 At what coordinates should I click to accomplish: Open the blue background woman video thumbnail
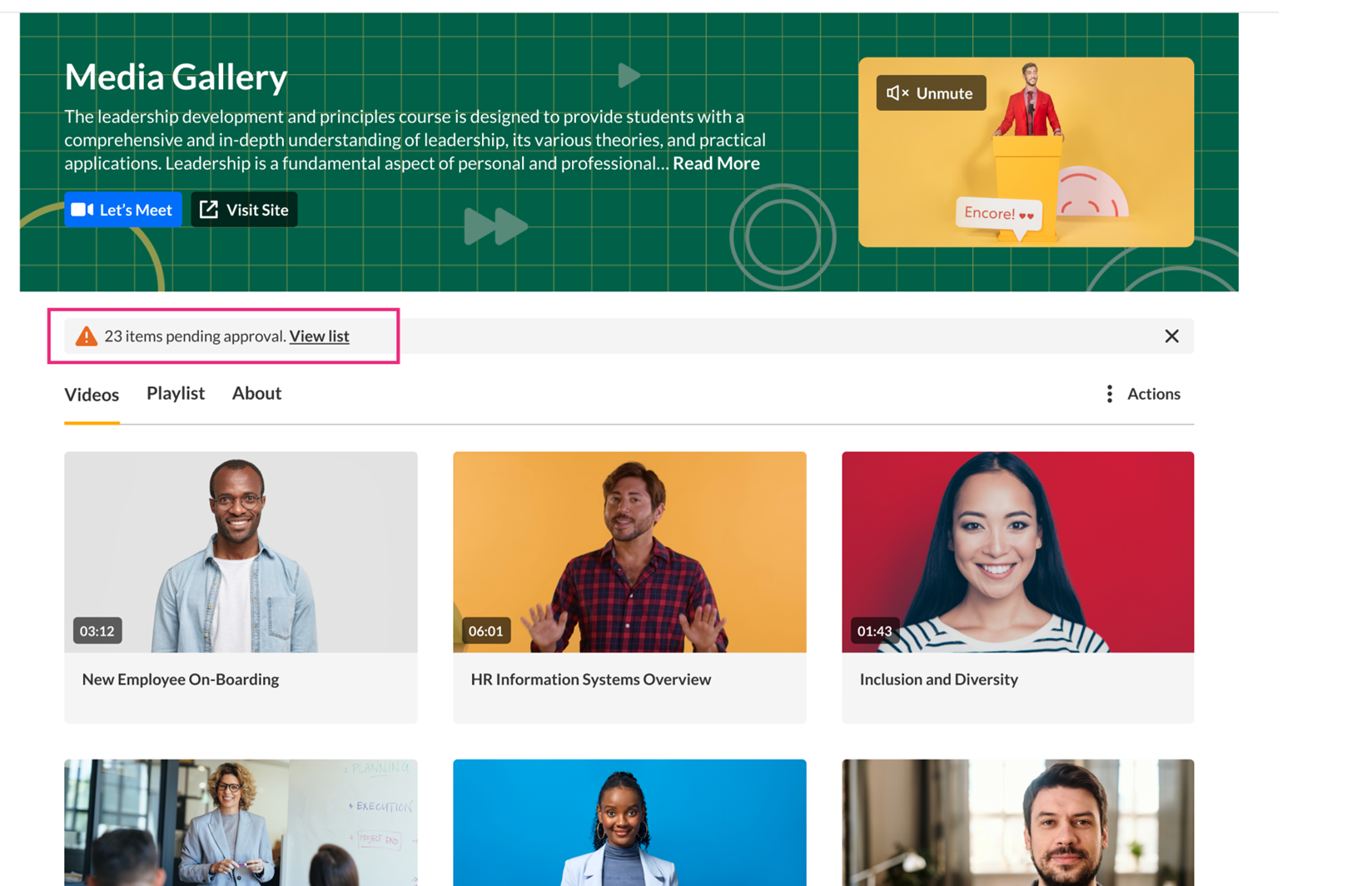(629, 823)
